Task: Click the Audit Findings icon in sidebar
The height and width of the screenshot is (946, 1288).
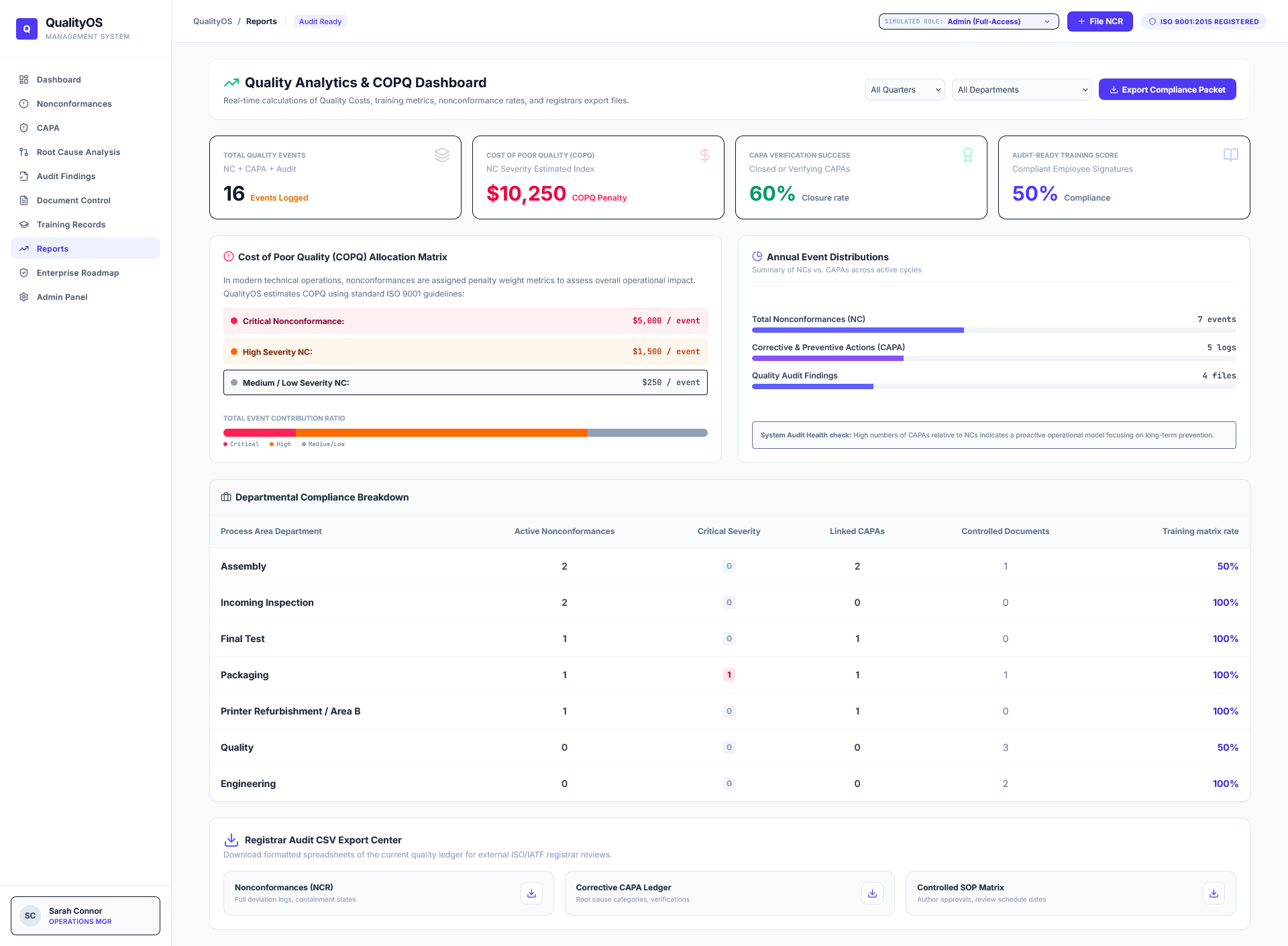Action: [24, 176]
